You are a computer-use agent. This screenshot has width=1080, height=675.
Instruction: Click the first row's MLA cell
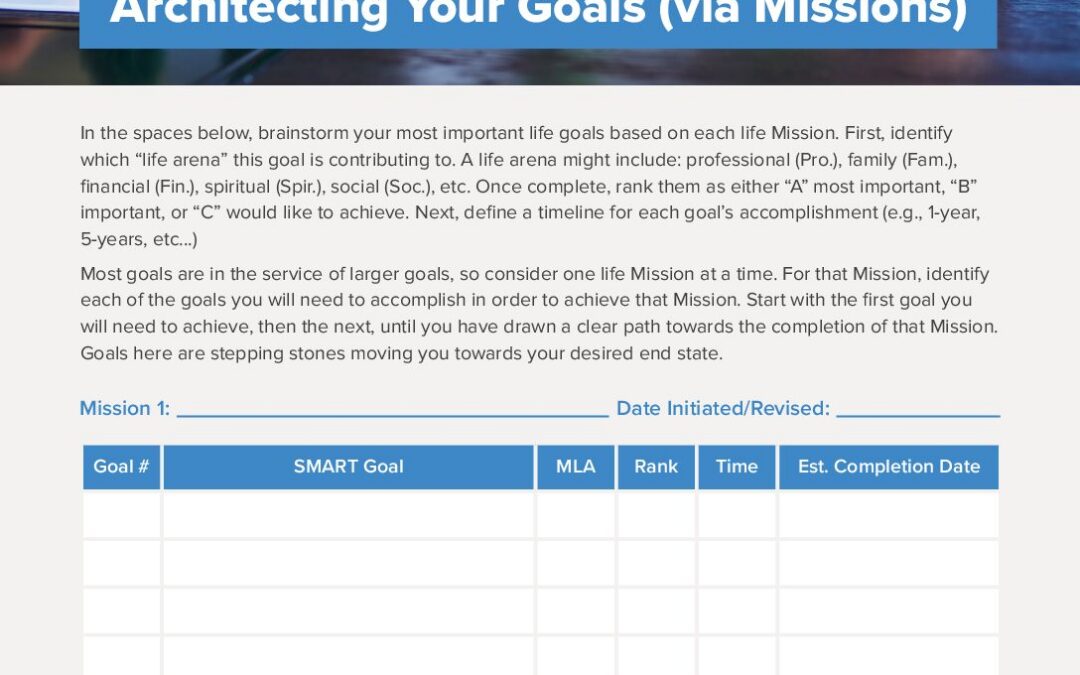pyautogui.click(x=575, y=515)
